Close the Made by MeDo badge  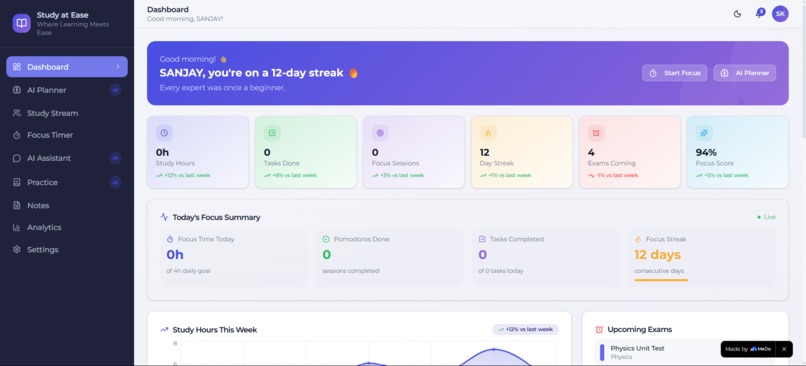(784, 349)
